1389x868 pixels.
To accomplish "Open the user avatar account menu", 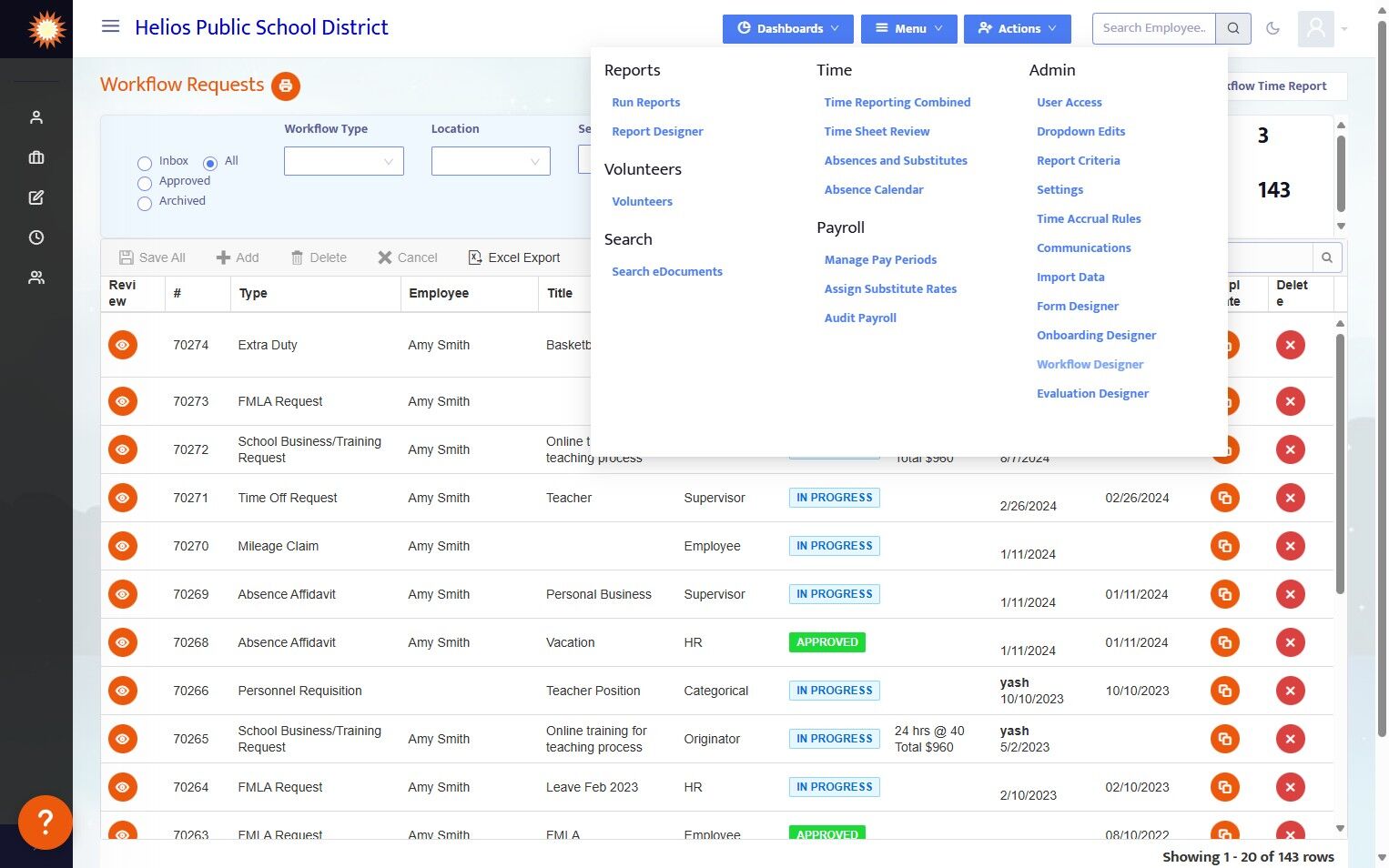I will pyautogui.click(x=1315, y=29).
